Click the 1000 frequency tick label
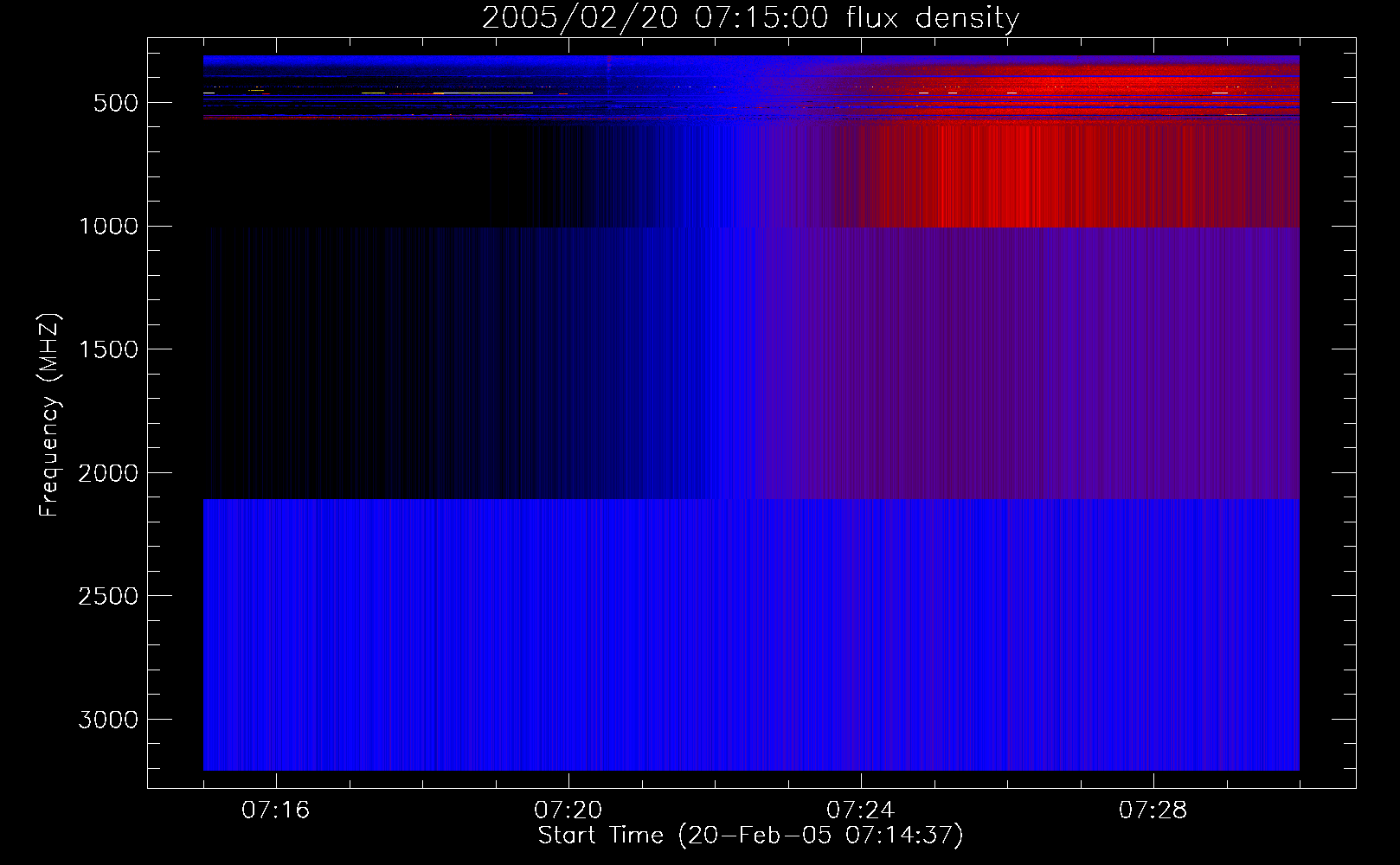This screenshot has width=1400, height=865. point(108,227)
